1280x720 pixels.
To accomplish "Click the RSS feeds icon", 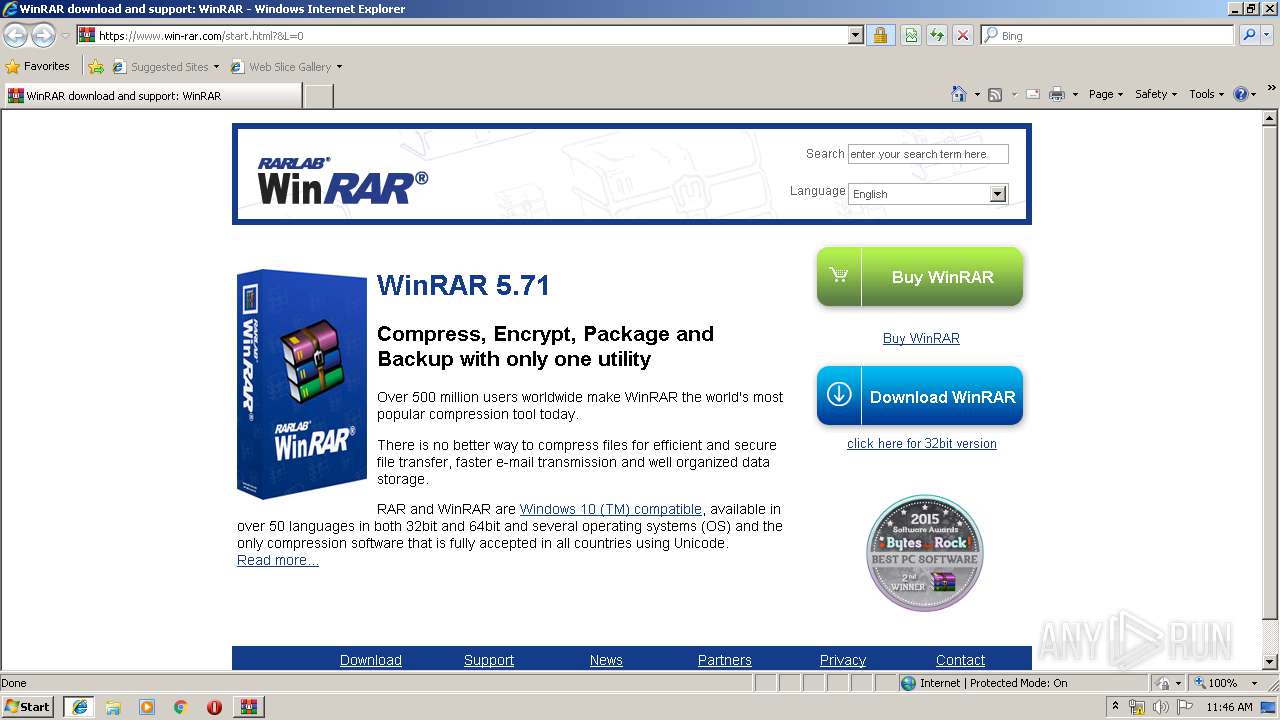I will [995, 94].
